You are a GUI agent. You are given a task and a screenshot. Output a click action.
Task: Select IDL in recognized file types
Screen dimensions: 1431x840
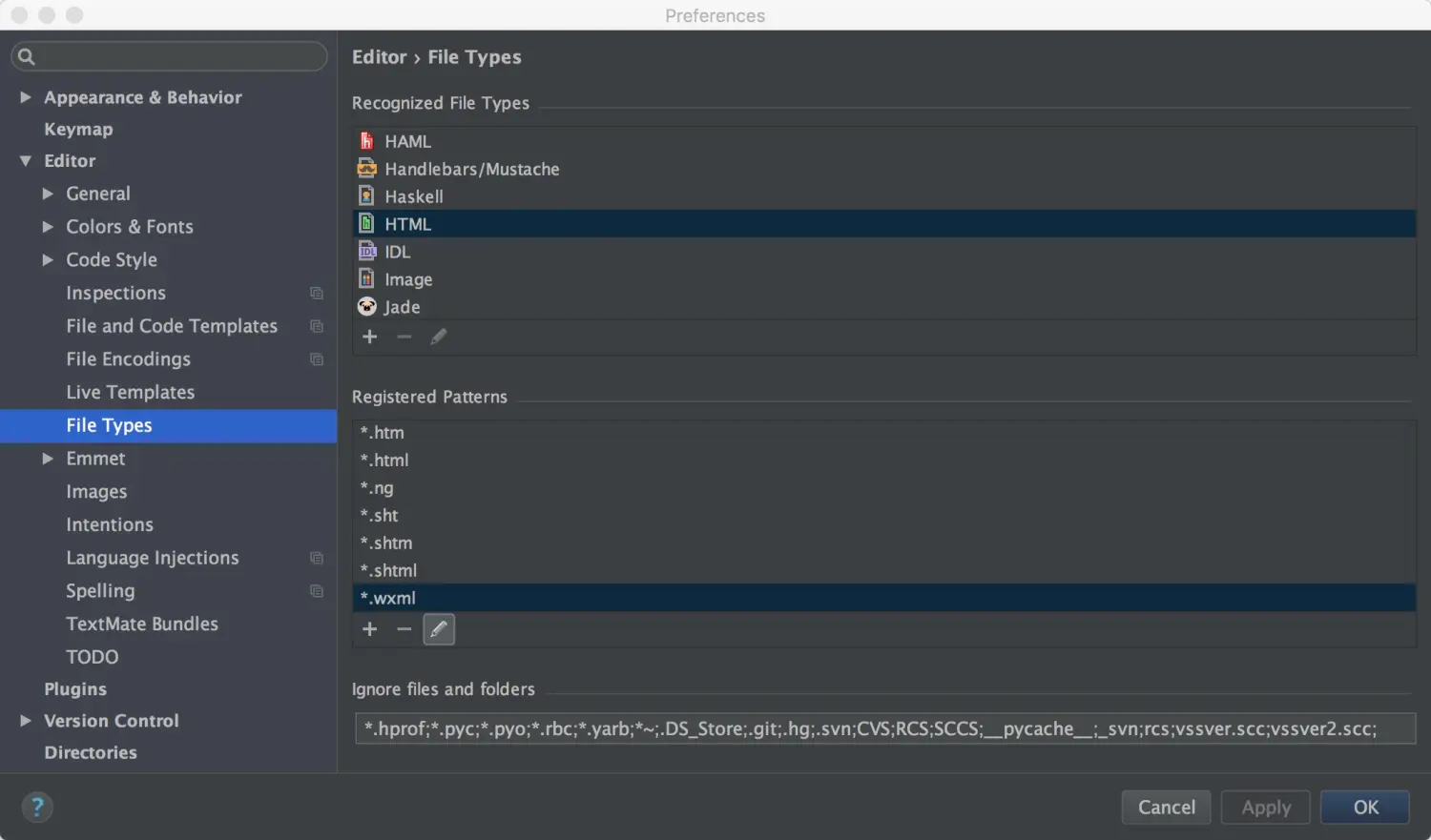(x=884, y=252)
